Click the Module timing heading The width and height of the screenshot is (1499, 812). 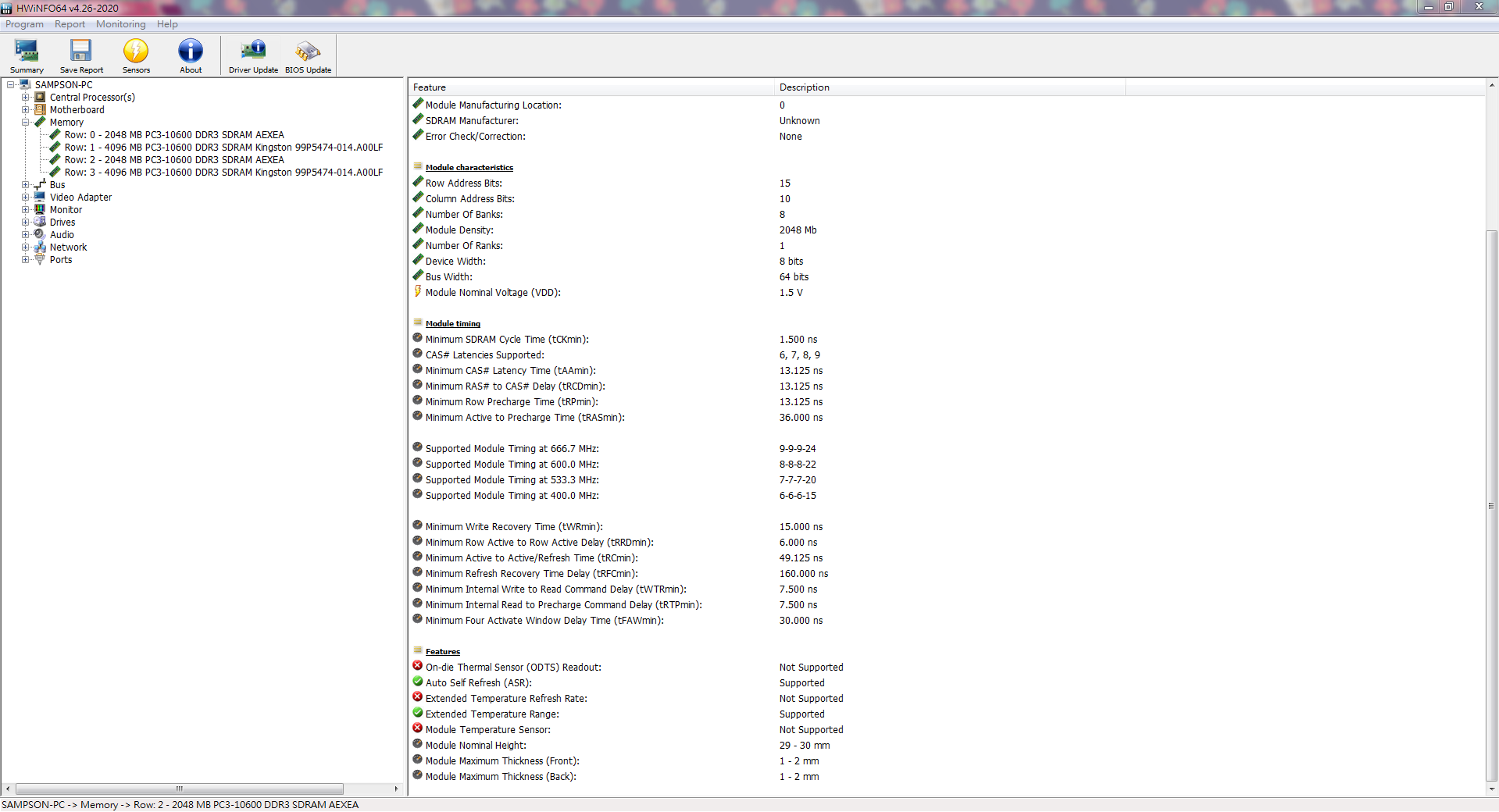(x=453, y=323)
